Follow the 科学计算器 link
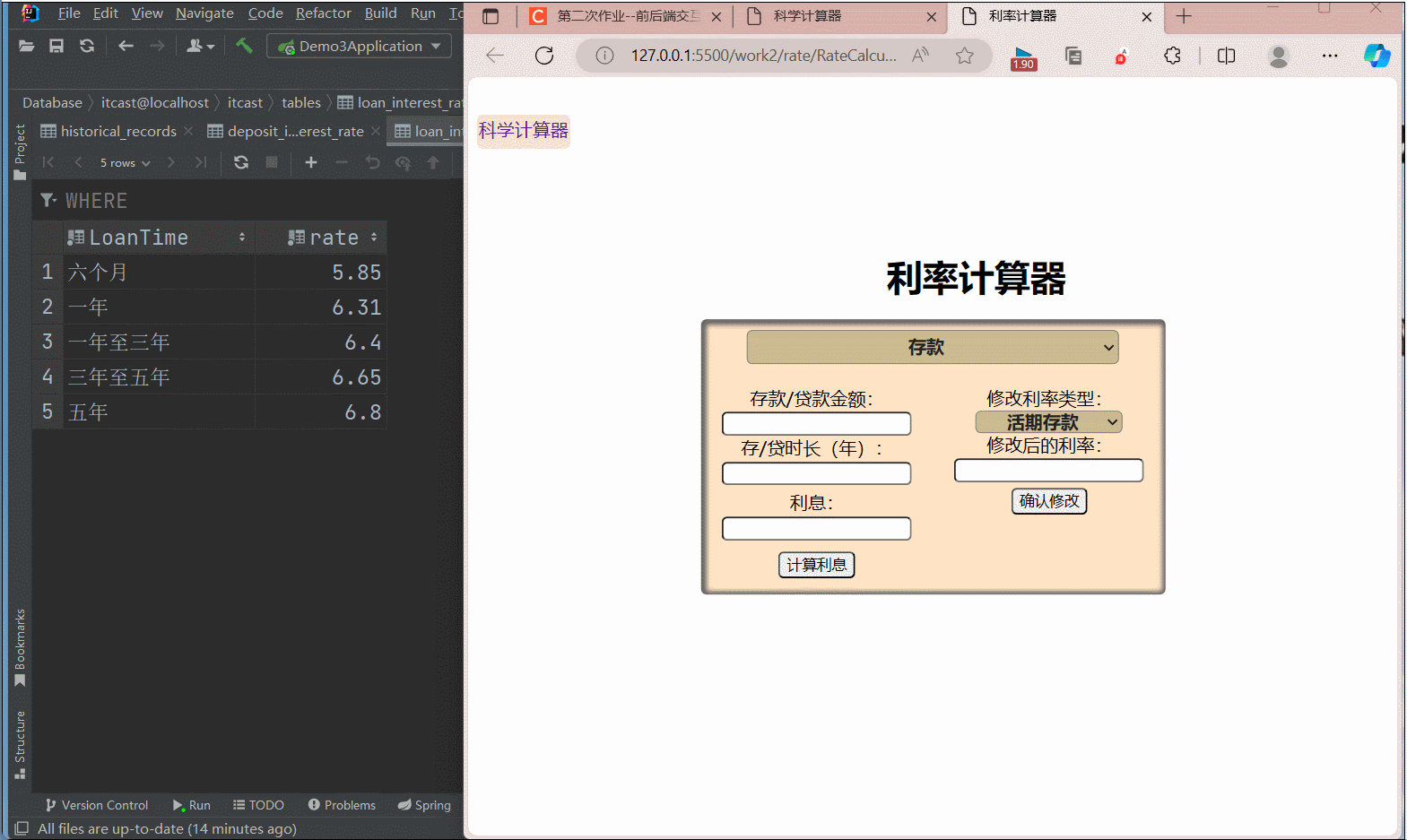This screenshot has height=840, width=1407. coord(524,131)
